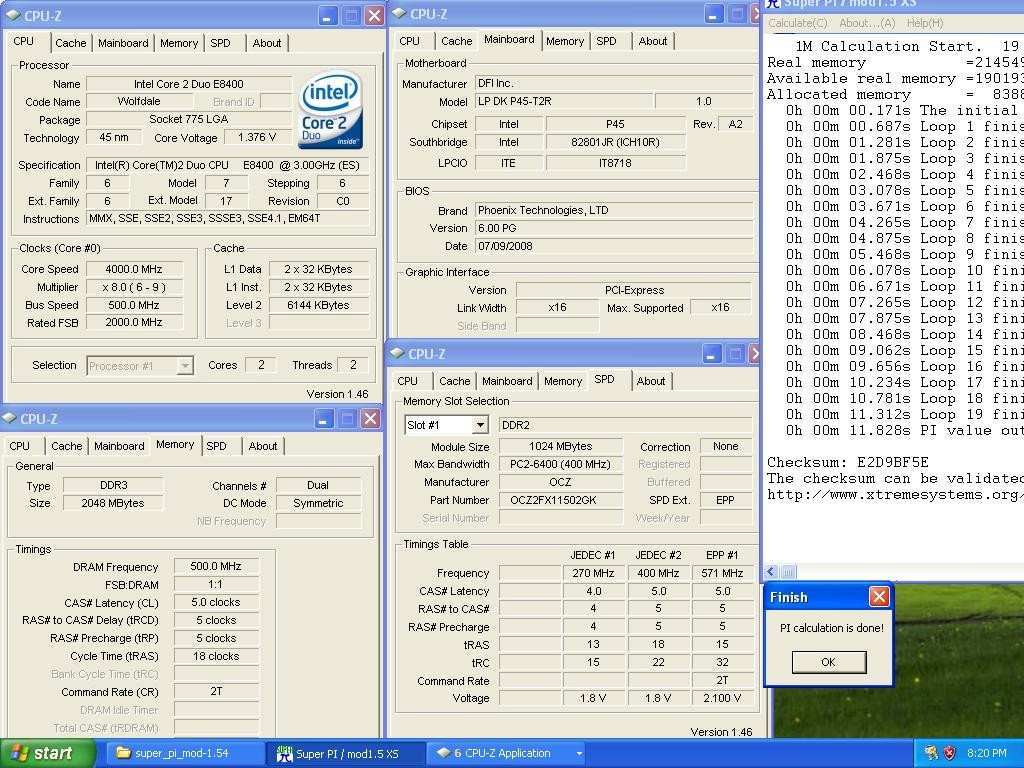Open the Calculate(C) menu in Super PI
The height and width of the screenshot is (768, 1024).
tap(797, 24)
